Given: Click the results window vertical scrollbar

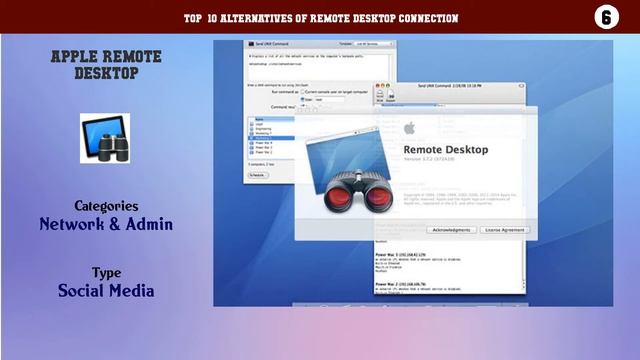Looking at the screenshot, I should tap(524, 266).
